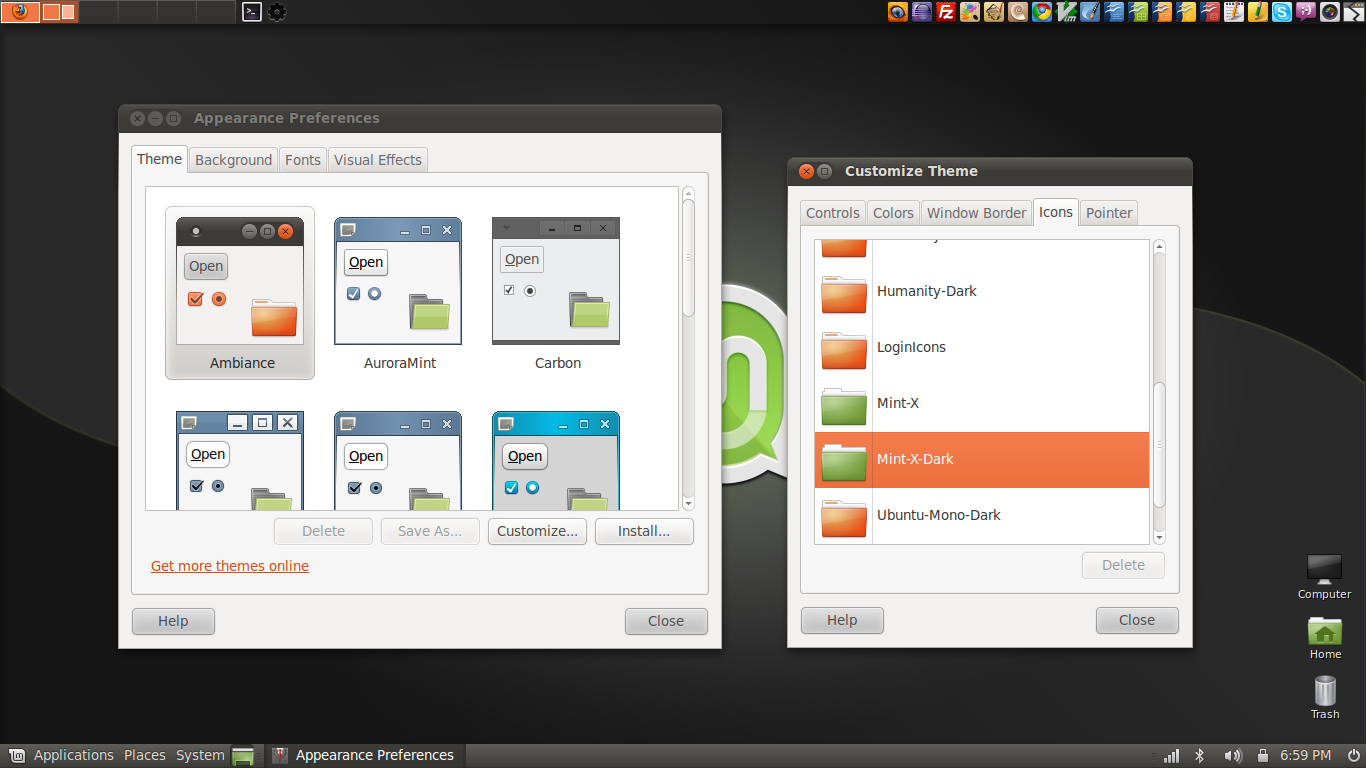Click Help in Appearance Preferences window

tap(173, 621)
